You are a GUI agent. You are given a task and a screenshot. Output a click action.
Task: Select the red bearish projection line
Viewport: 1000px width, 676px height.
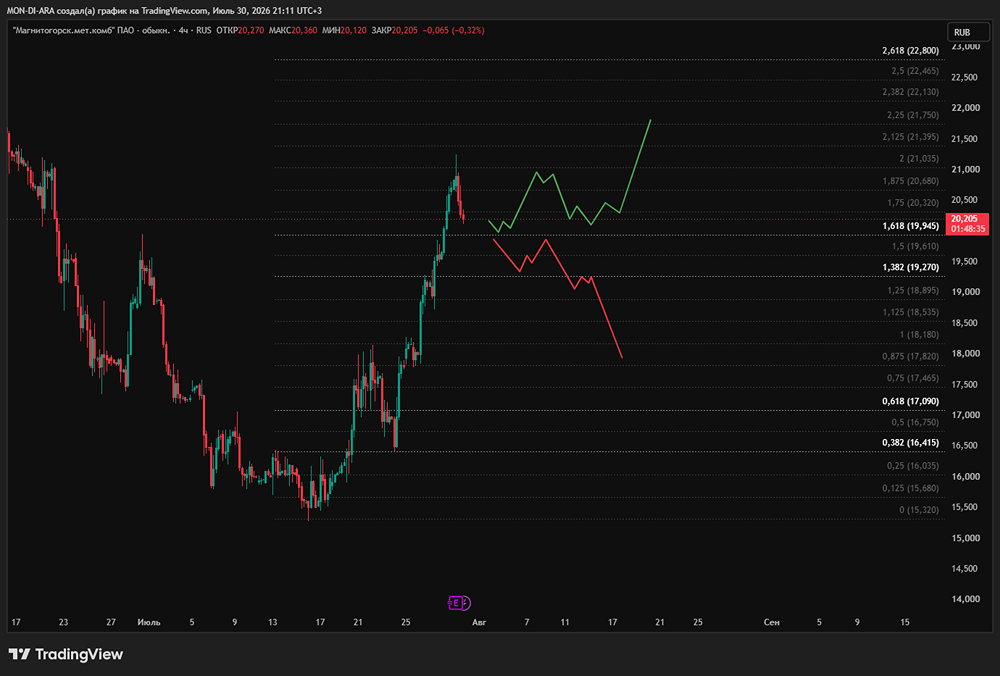coord(557,297)
